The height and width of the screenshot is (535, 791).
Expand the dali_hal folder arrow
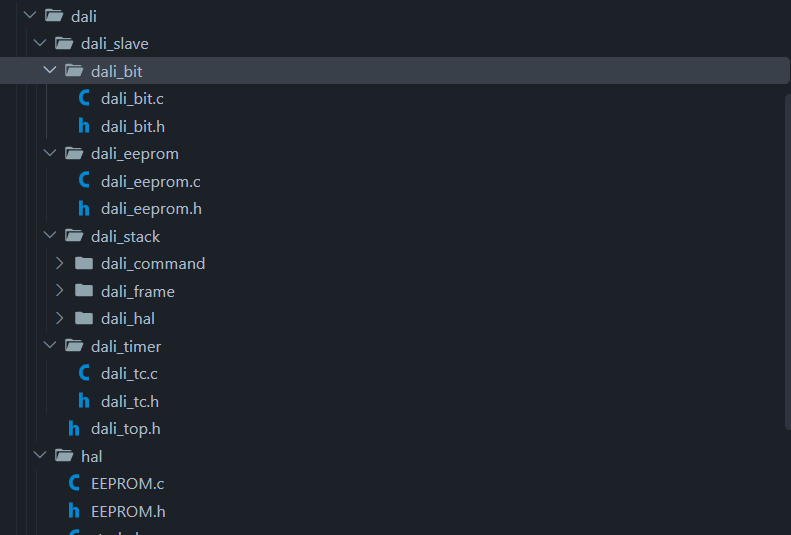[60, 318]
